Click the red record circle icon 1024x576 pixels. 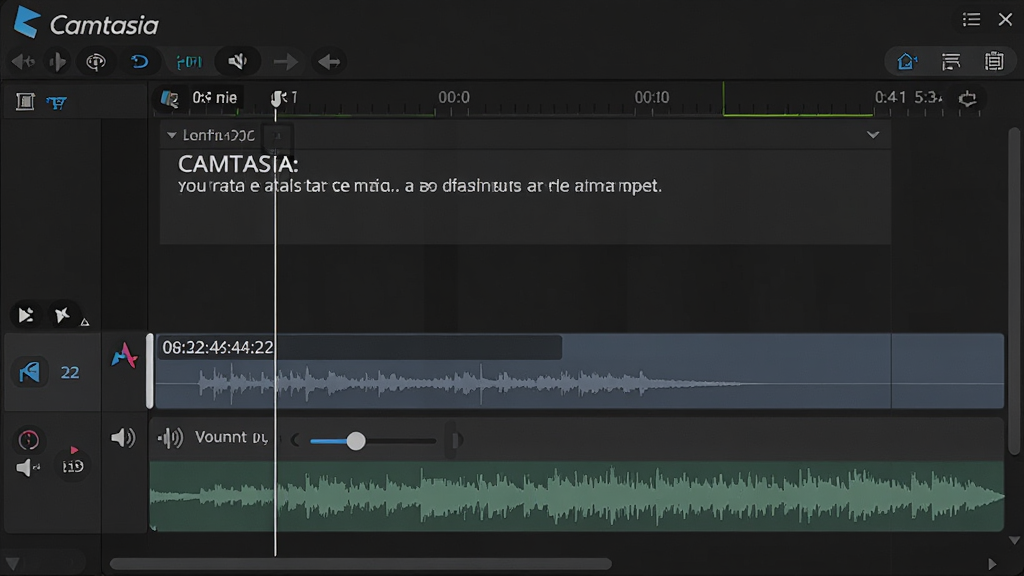click(x=28, y=440)
